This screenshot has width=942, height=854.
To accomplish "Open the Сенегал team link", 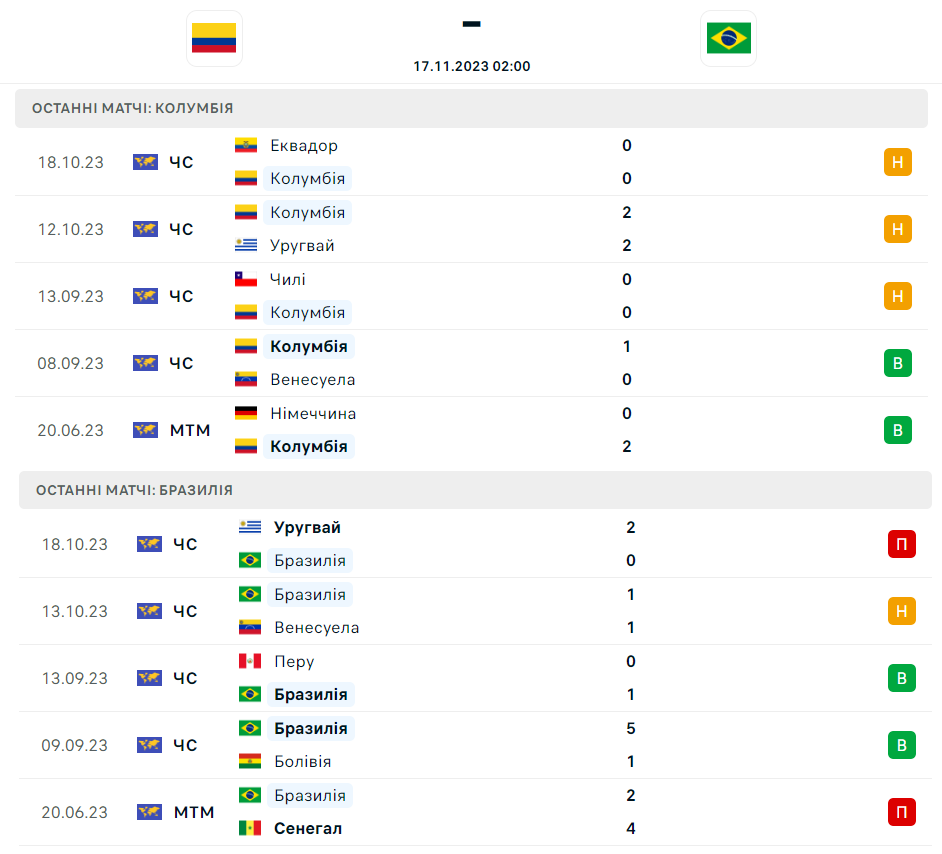I will (308, 828).
